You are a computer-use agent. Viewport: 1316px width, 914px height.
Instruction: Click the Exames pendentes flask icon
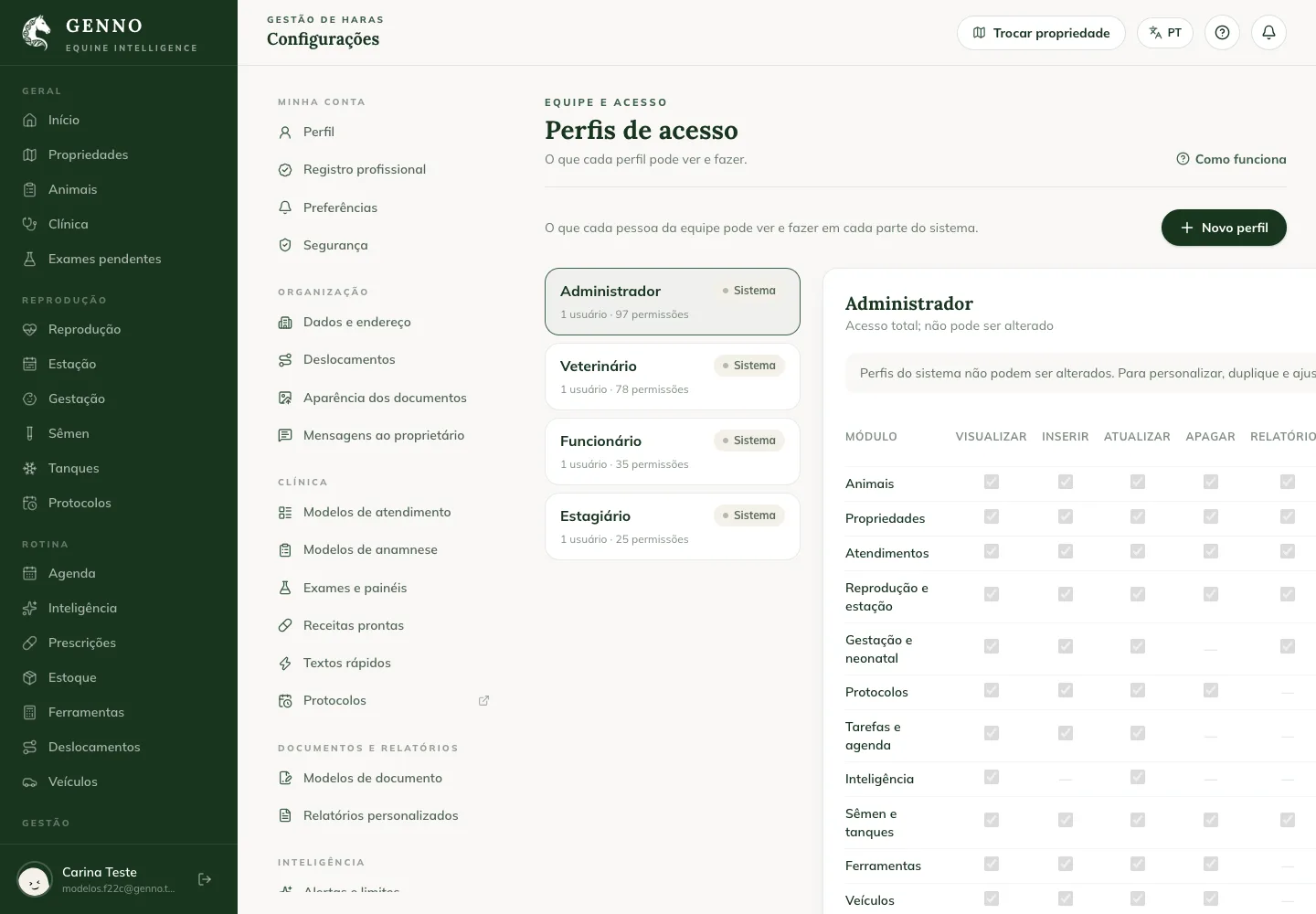point(30,259)
